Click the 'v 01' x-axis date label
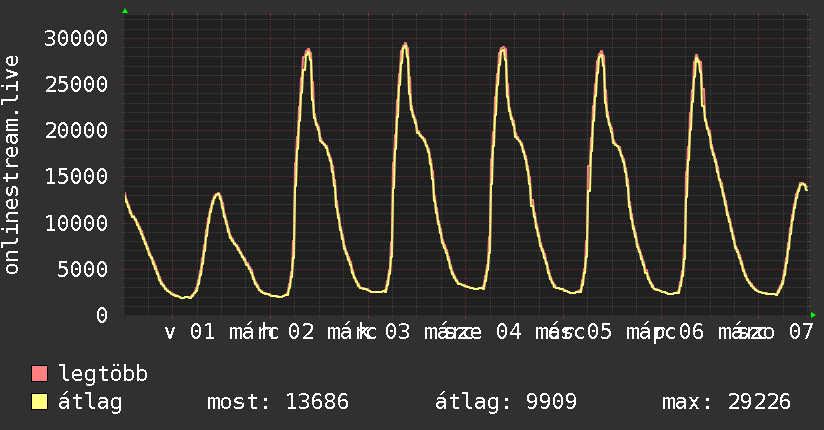 pos(190,332)
